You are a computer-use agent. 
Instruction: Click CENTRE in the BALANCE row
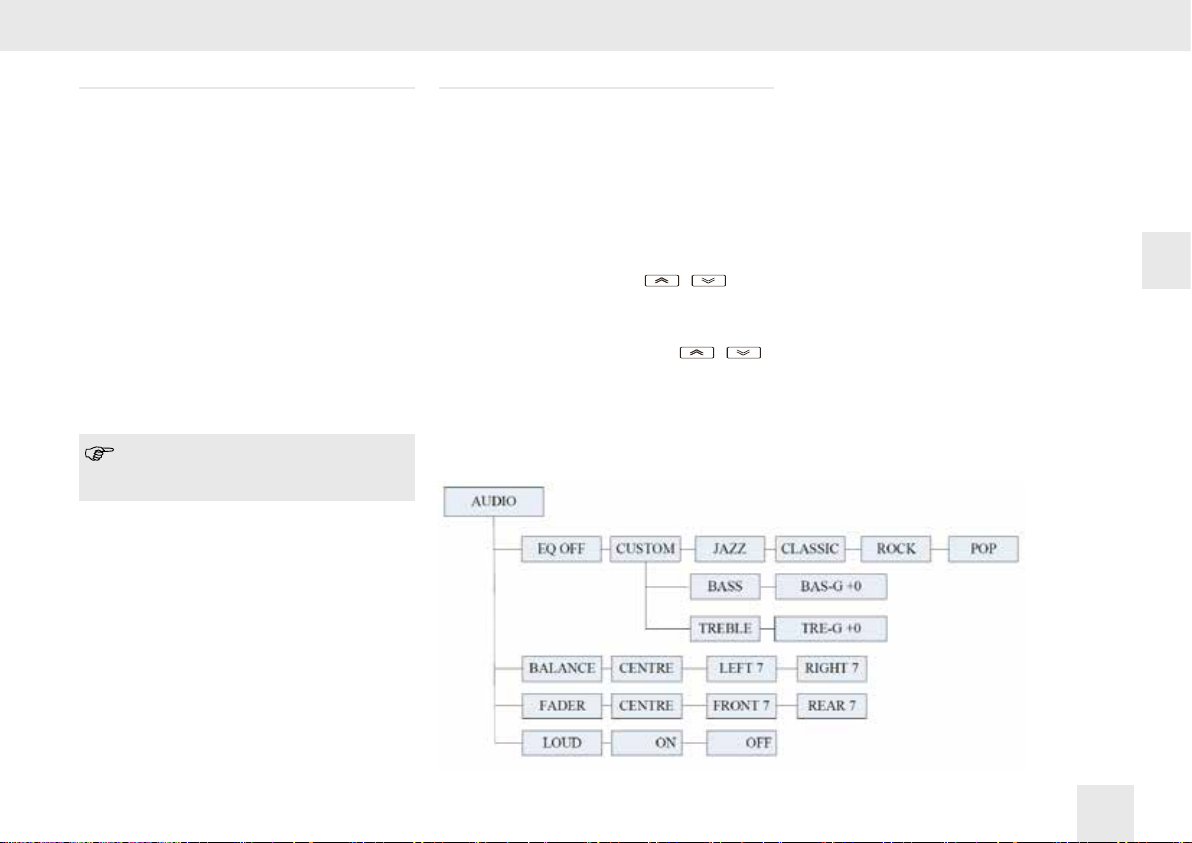coord(646,669)
